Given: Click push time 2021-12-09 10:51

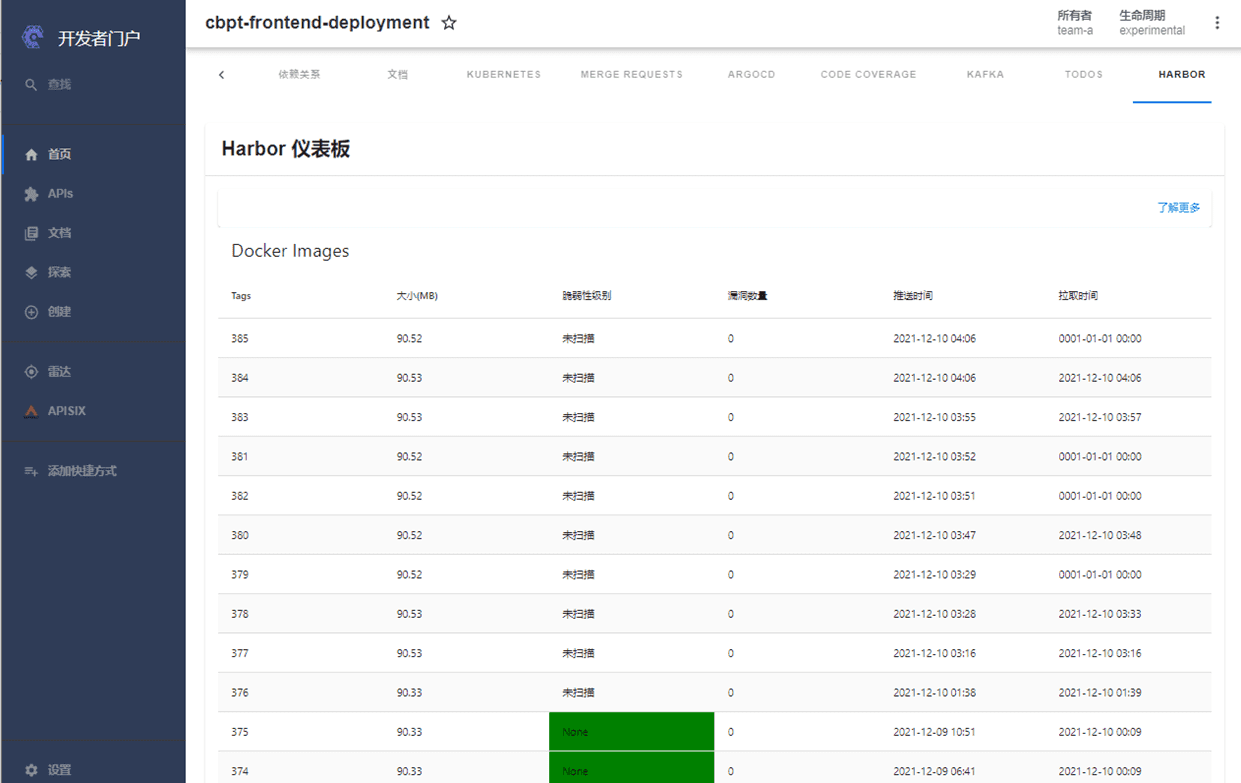Looking at the screenshot, I should pos(934,732).
